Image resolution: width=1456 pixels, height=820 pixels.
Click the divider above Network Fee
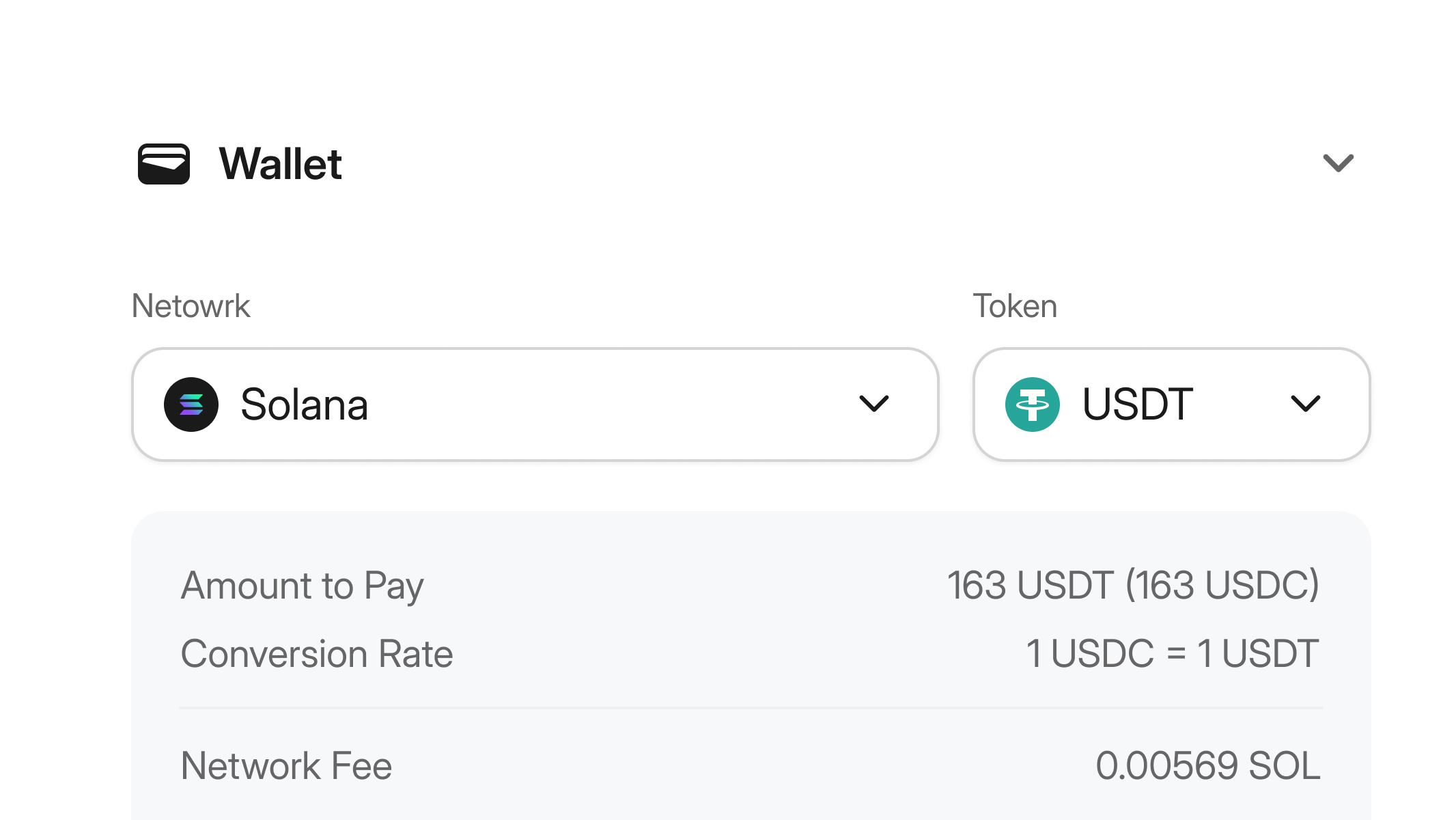point(751,708)
